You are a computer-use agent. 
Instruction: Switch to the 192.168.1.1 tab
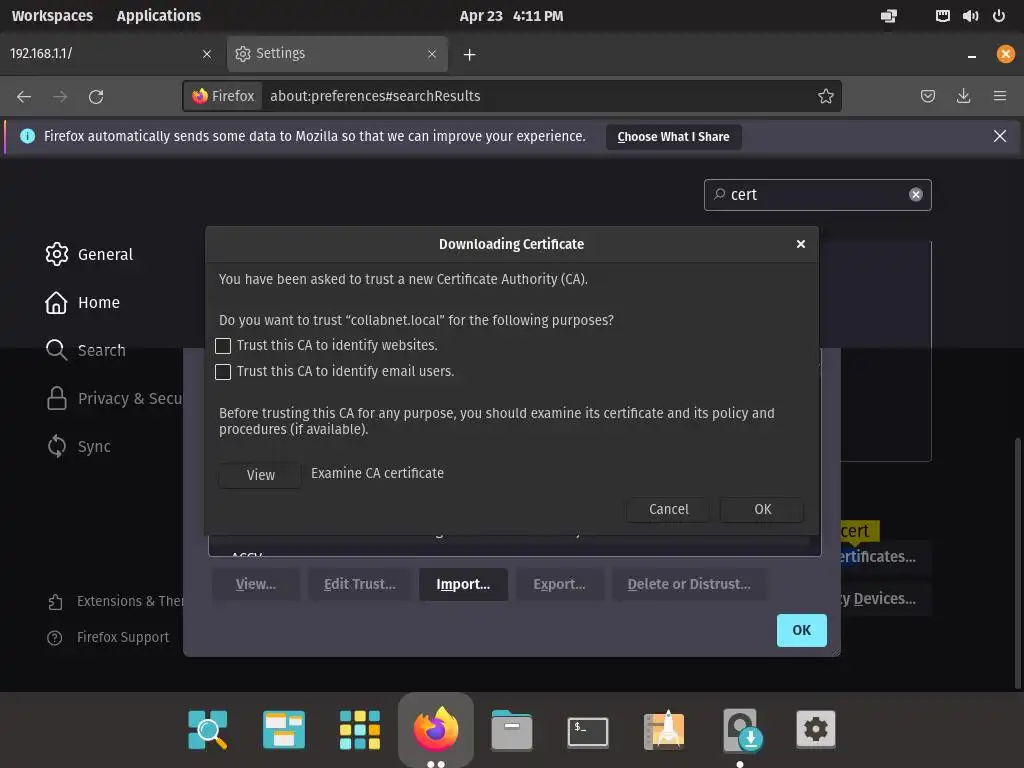pyautogui.click(x=98, y=54)
